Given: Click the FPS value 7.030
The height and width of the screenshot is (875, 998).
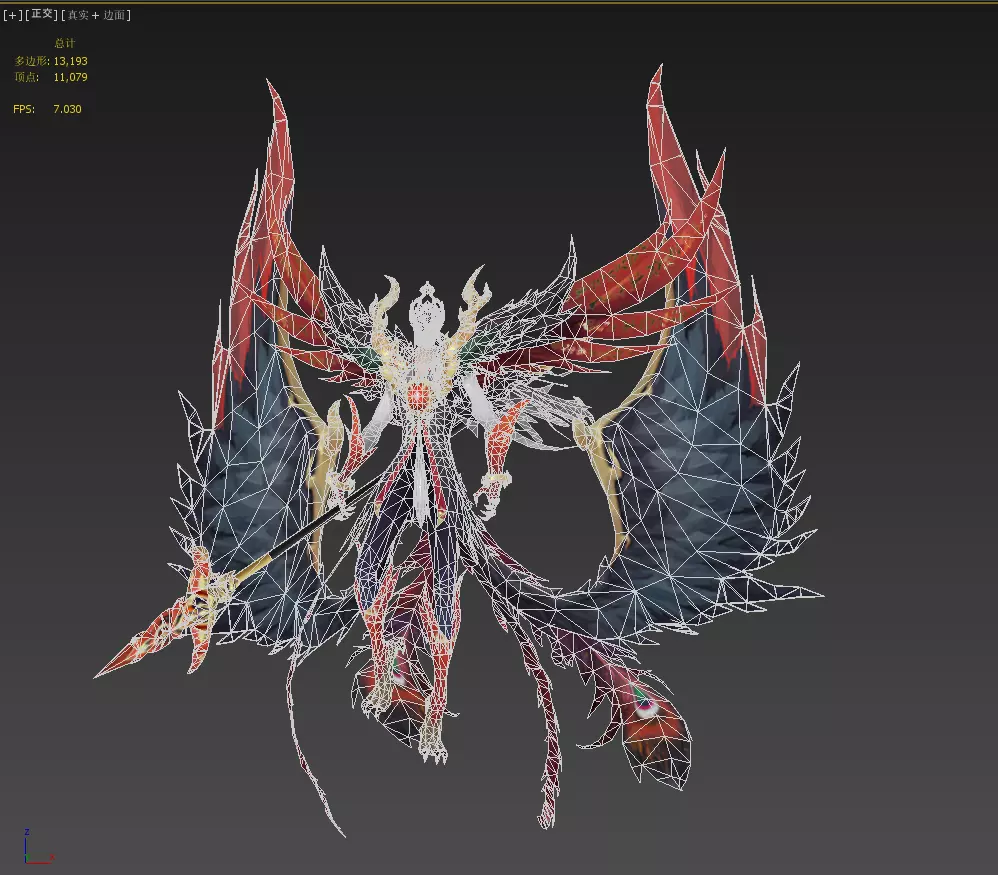Looking at the screenshot, I should pyautogui.click(x=67, y=109).
